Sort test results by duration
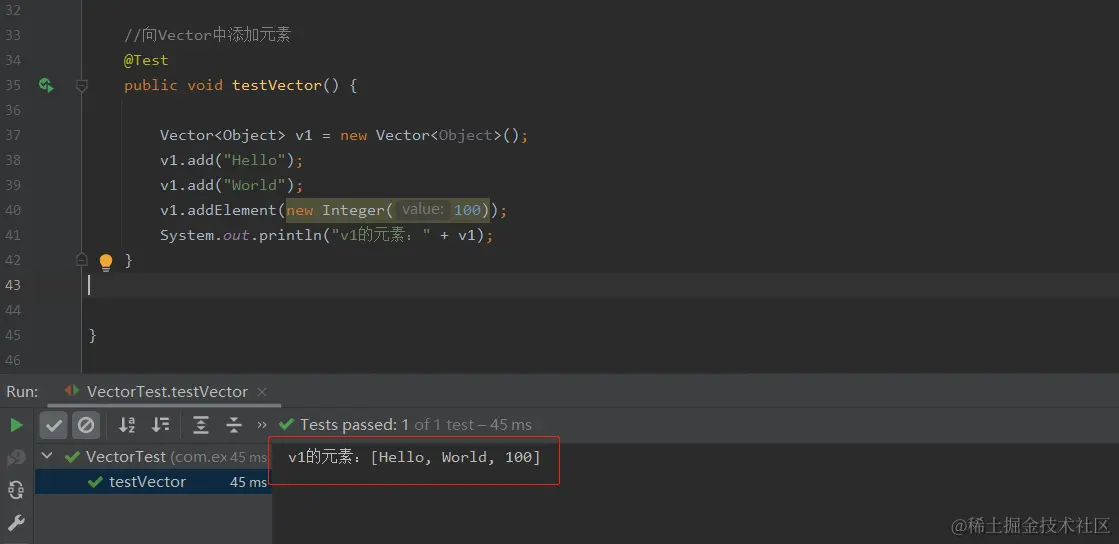Image resolution: width=1119 pixels, height=544 pixels. tap(161, 425)
